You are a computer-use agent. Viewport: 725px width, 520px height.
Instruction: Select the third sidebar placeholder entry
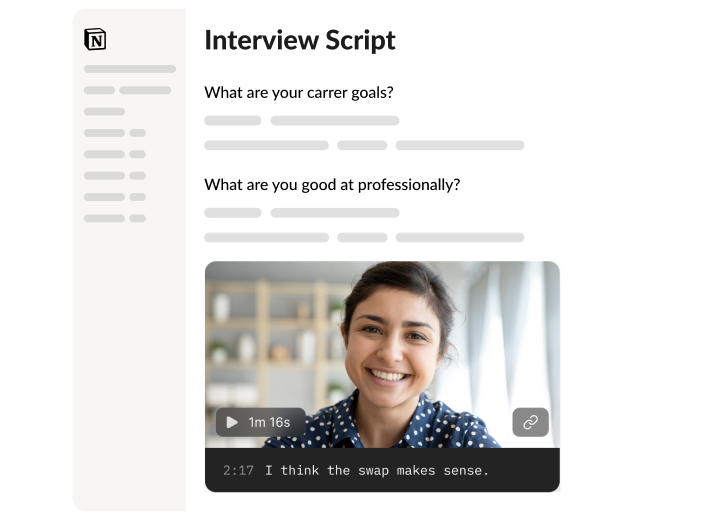[x=104, y=111]
